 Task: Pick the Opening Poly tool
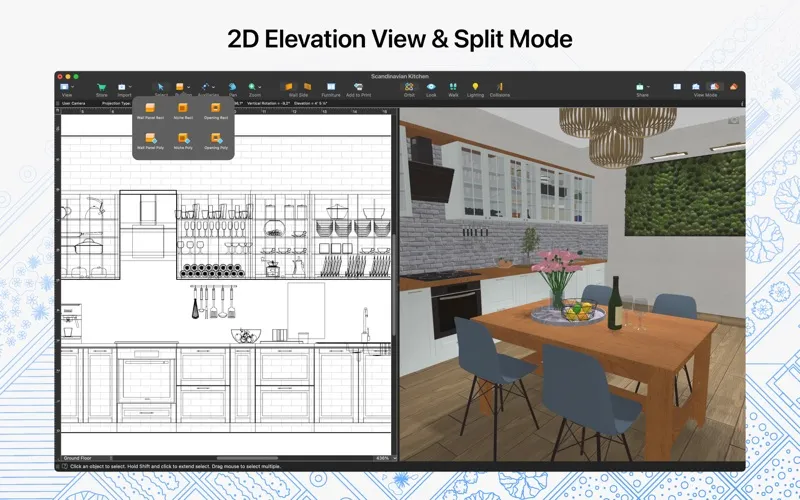tap(215, 140)
